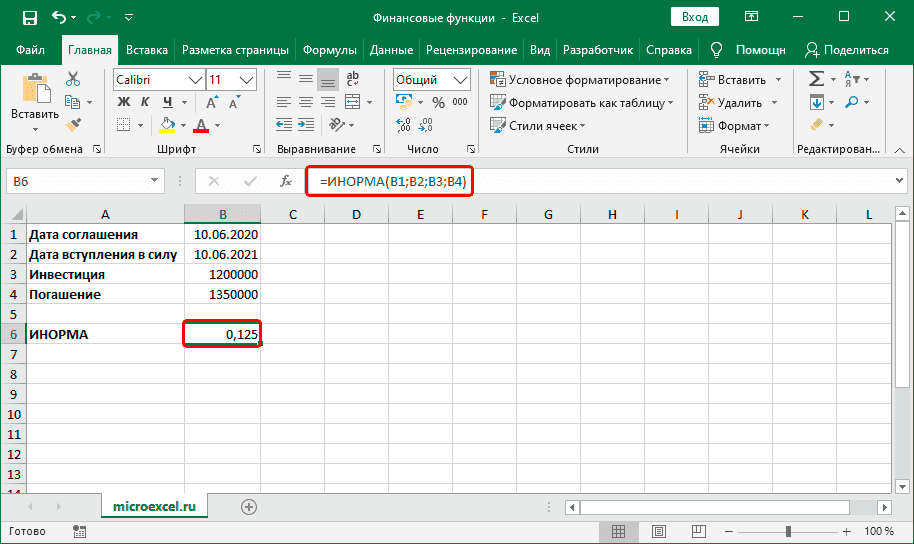Open the Calibri font name dropdown
This screenshot has width=914, height=544.
click(x=193, y=80)
